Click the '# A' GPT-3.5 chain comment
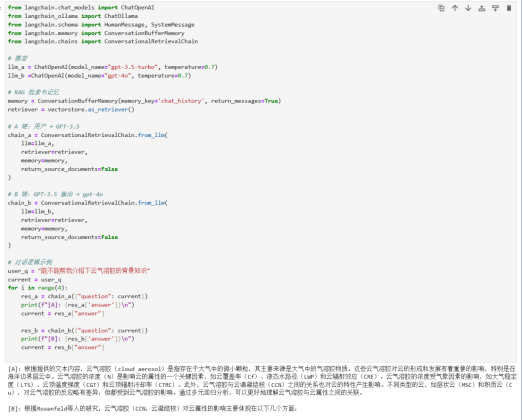Screen dimensions: 523x420 (x=44, y=126)
